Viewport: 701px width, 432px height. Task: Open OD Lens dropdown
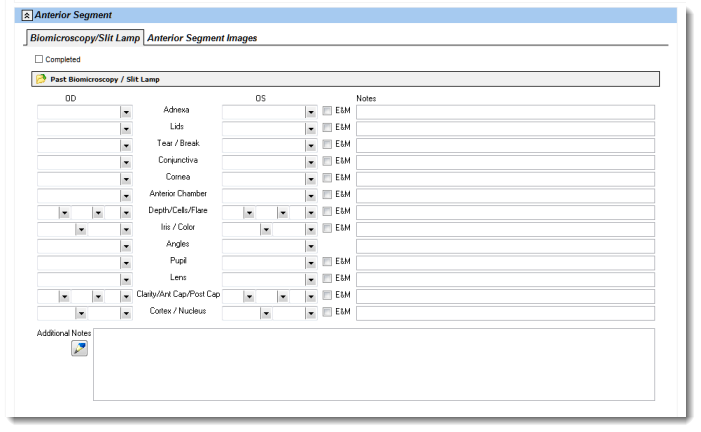126,280
